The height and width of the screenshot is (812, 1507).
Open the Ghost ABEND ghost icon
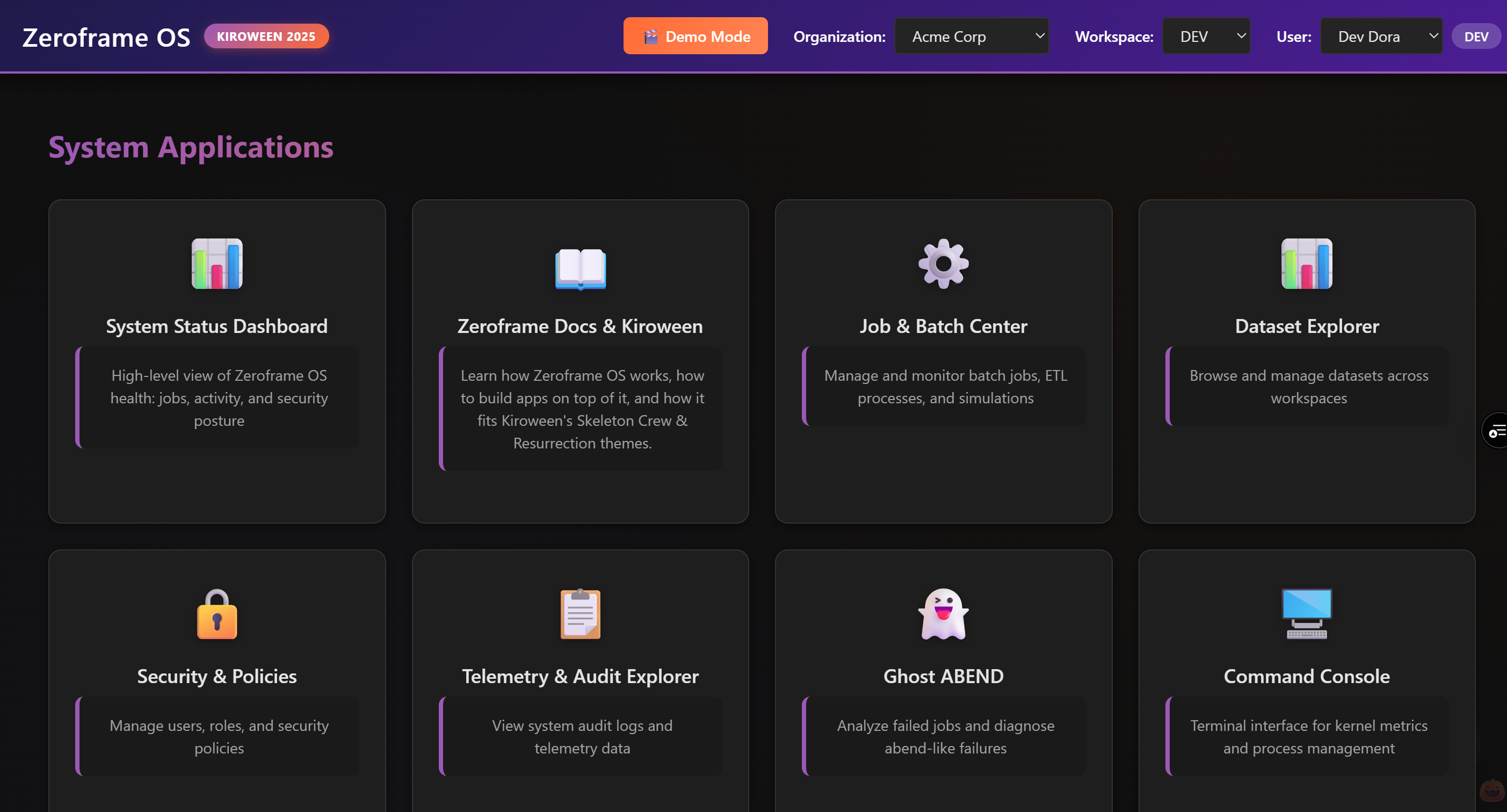pos(943,614)
